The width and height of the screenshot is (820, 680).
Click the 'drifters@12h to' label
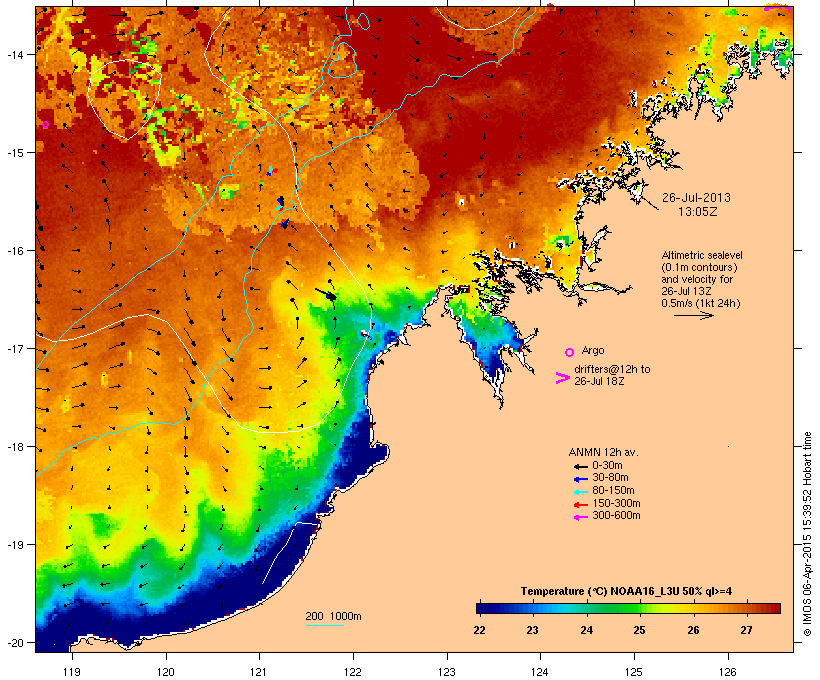click(612, 369)
